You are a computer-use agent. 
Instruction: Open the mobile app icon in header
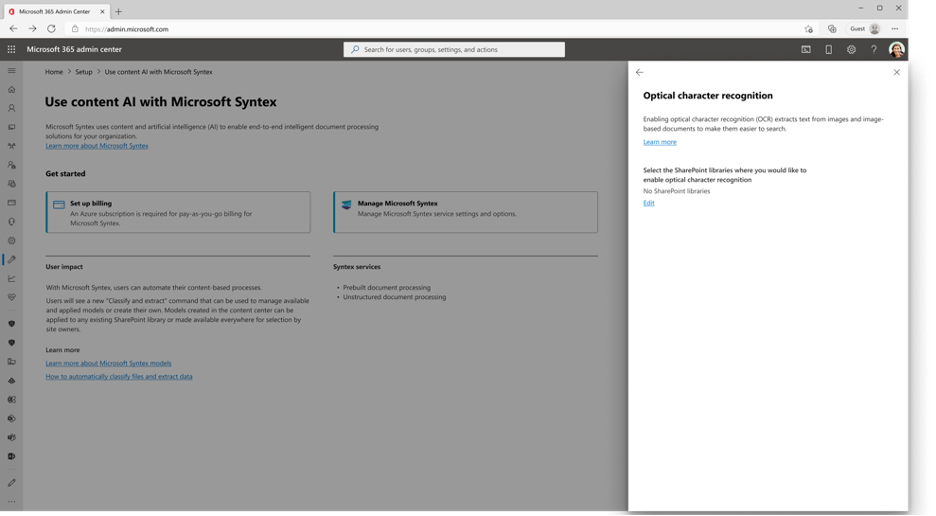click(x=829, y=50)
